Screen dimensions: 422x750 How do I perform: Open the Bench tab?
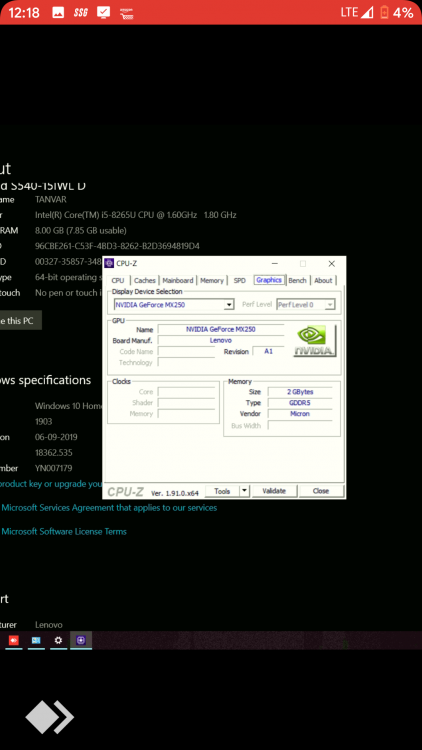coord(297,281)
